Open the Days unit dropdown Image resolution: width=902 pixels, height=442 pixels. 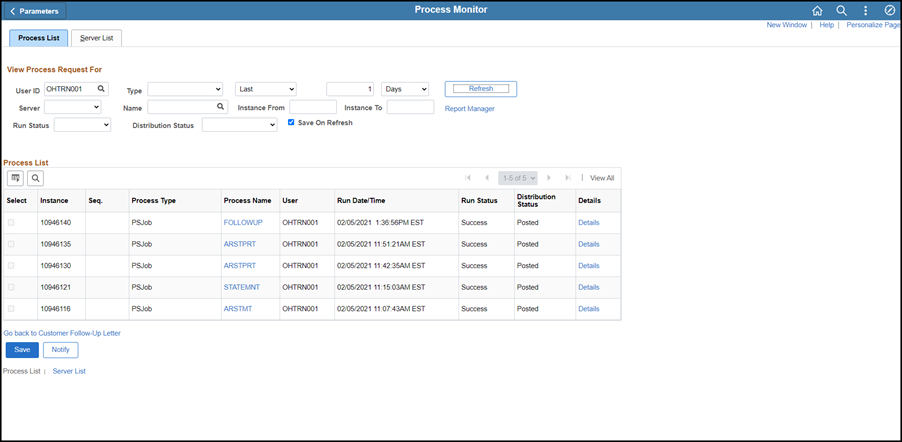point(405,89)
